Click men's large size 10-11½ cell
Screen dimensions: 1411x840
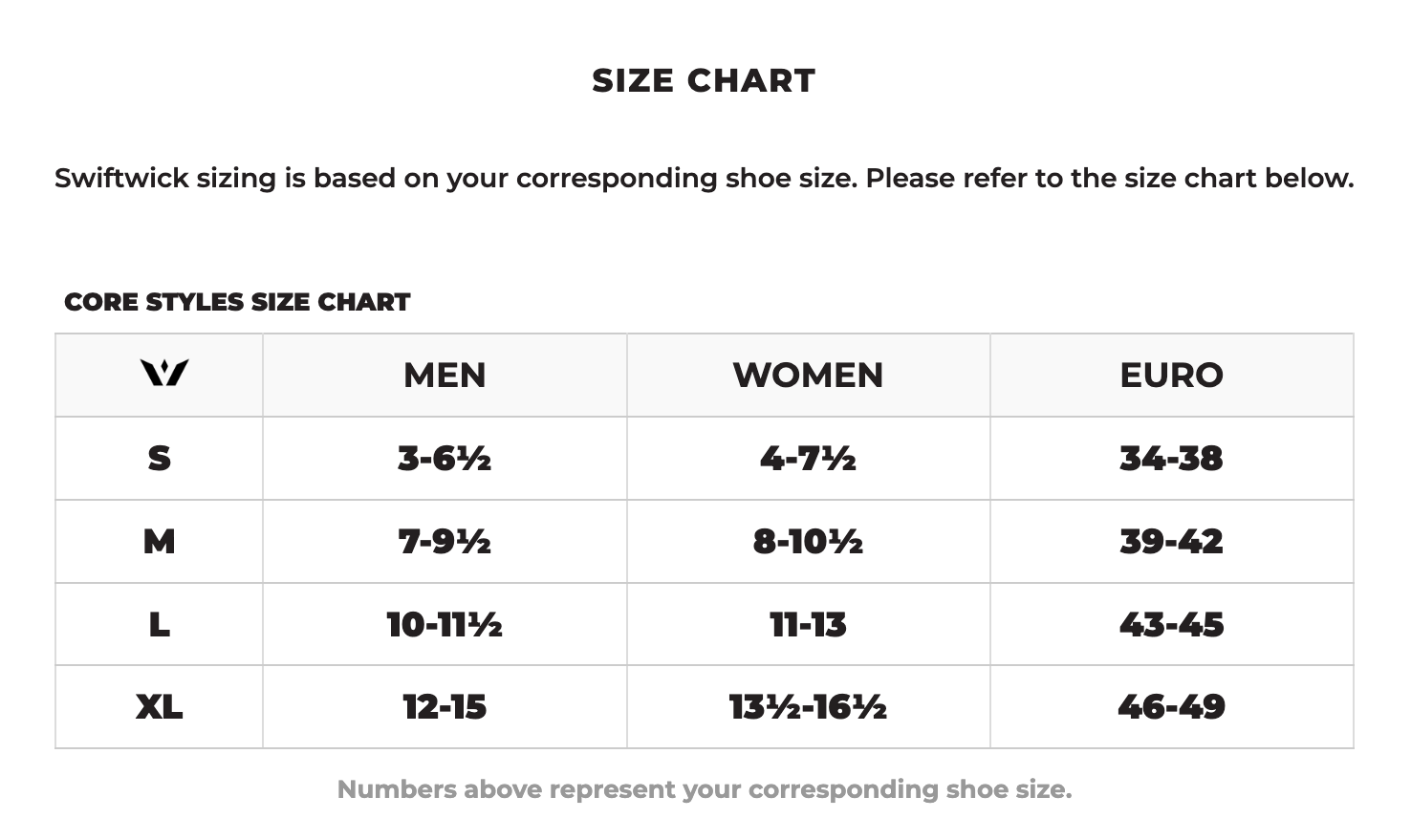click(x=445, y=625)
